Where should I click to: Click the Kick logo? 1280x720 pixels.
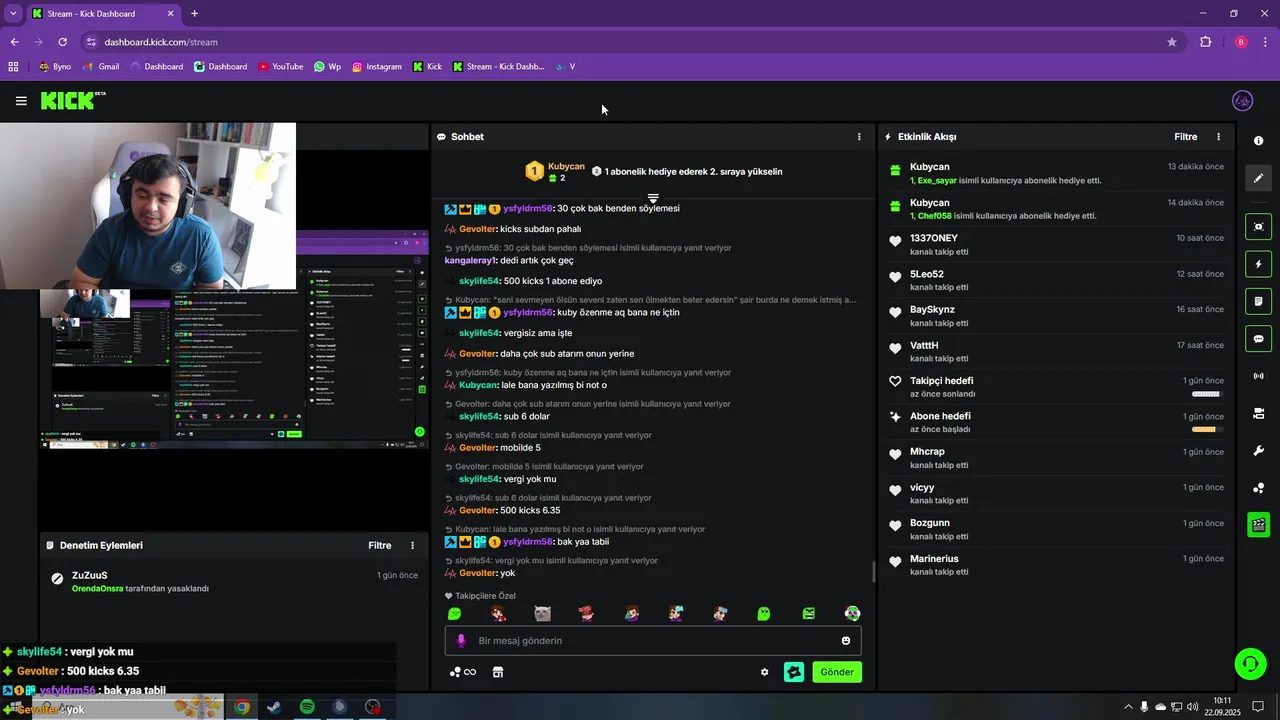click(x=73, y=100)
